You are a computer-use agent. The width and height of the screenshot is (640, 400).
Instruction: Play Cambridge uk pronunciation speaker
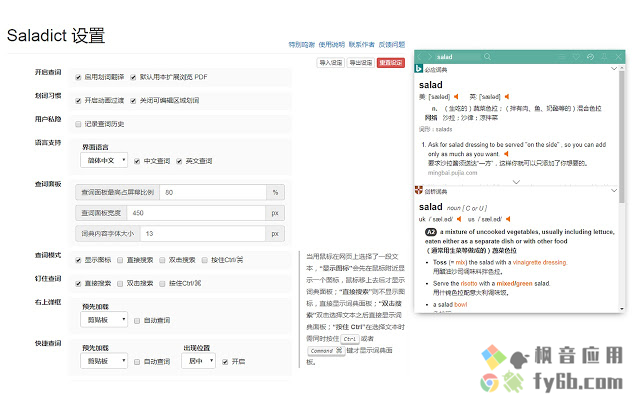[x=459, y=219]
